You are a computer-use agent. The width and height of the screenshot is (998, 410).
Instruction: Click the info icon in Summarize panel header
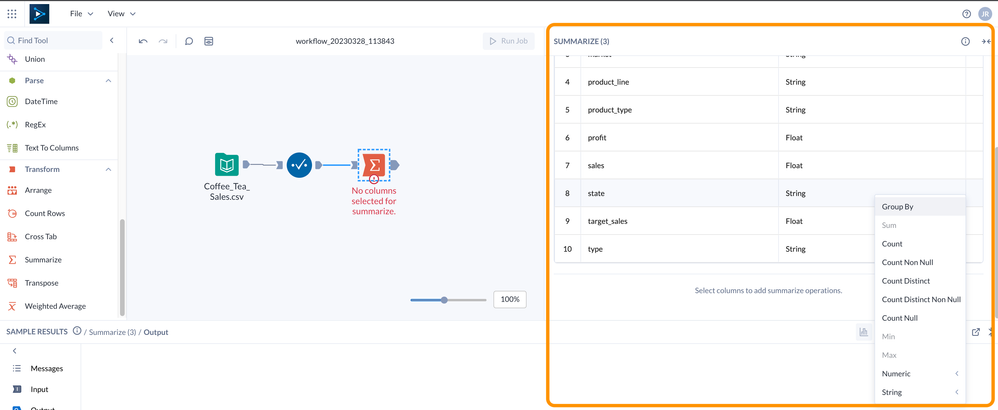(965, 41)
